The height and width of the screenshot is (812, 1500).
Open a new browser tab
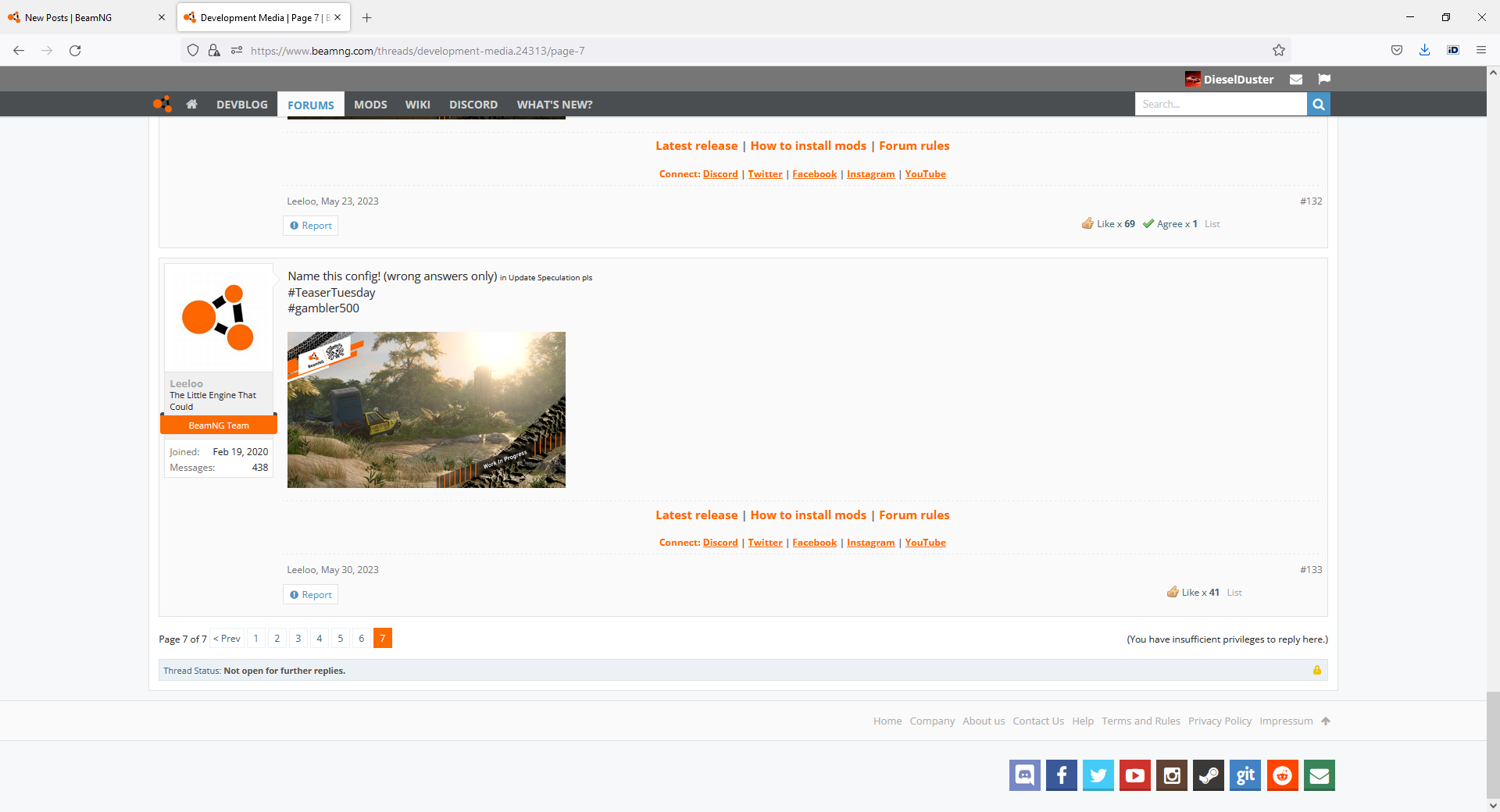366,17
